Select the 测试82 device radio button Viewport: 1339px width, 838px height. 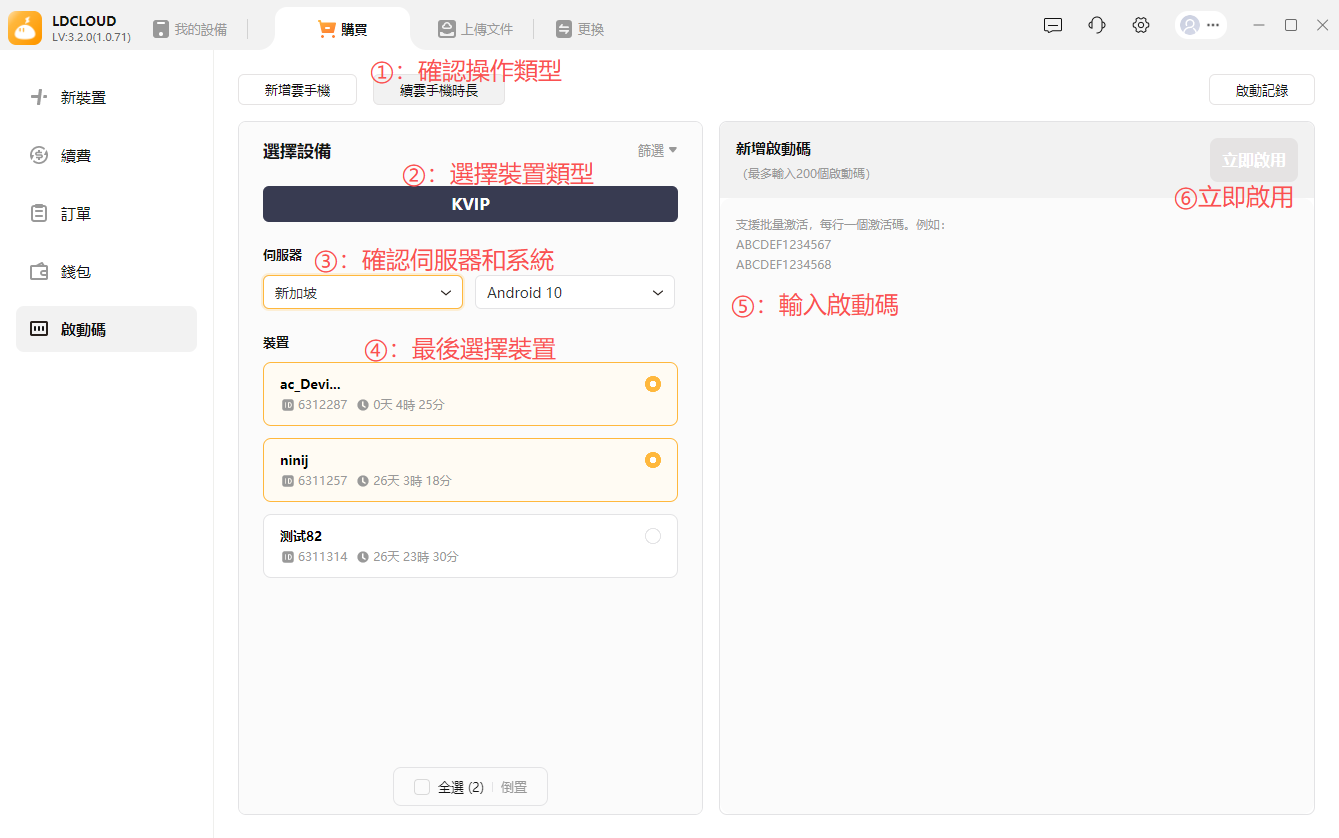click(653, 536)
